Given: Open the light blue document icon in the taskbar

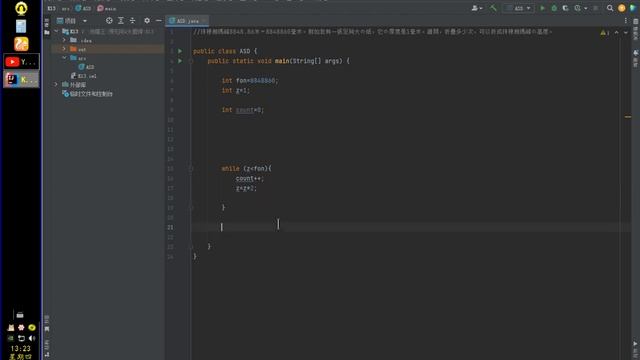Looking at the screenshot, I should 21,26.
